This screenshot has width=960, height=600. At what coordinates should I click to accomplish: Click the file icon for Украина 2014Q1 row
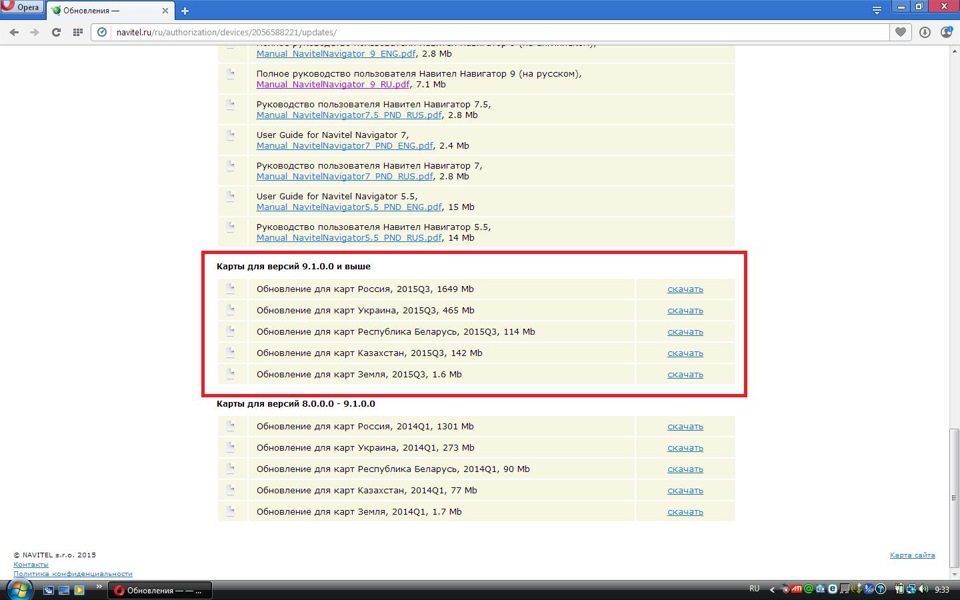coord(231,448)
